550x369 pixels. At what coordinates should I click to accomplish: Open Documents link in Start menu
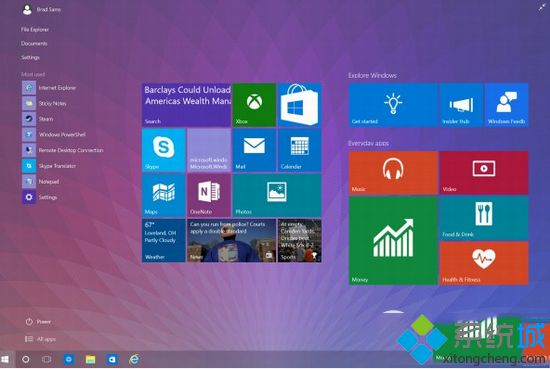(34, 43)
